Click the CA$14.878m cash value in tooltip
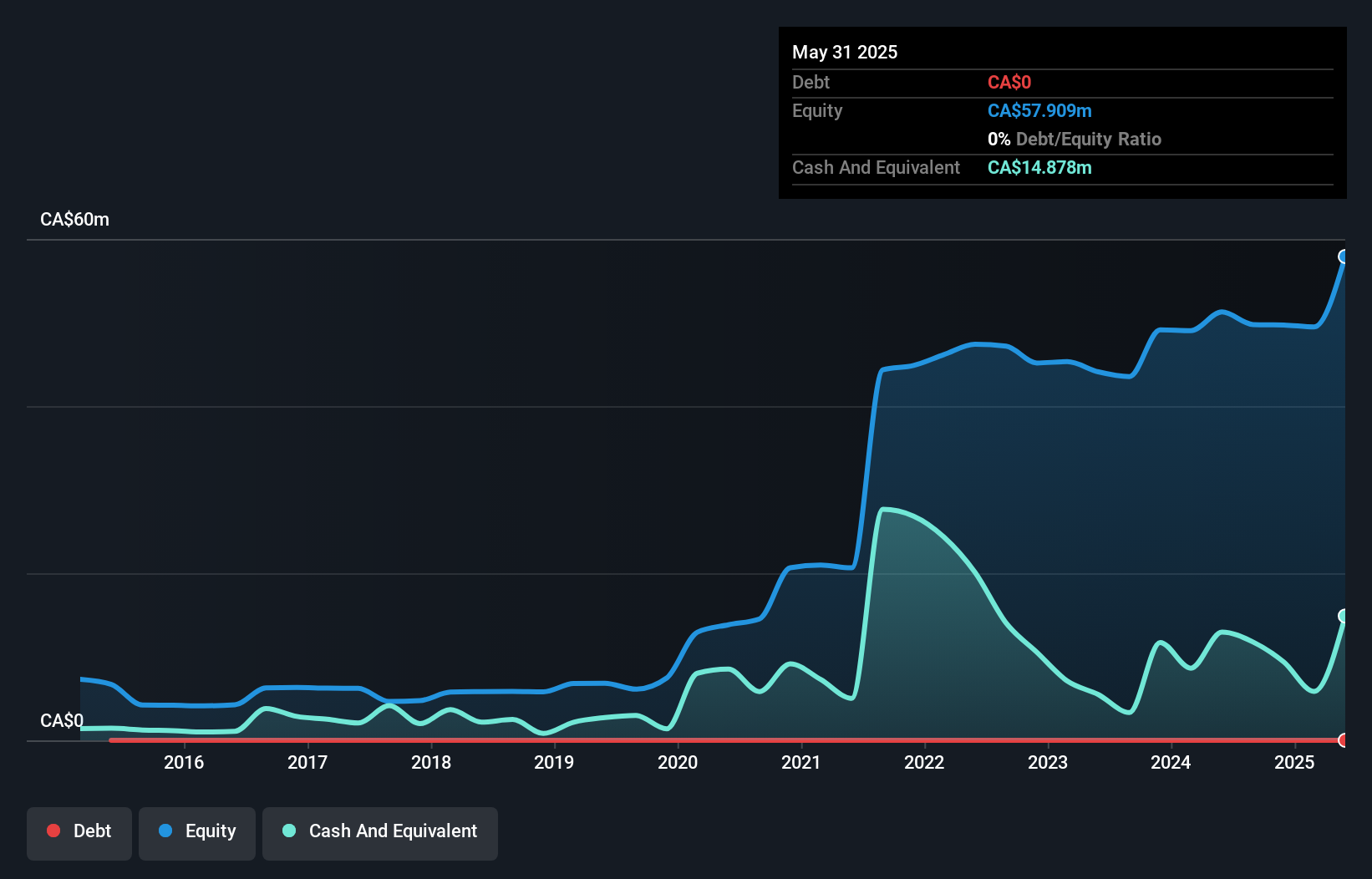This screenshot has height=879, width=1372. pyautogui.click(x=1039, y=168)
